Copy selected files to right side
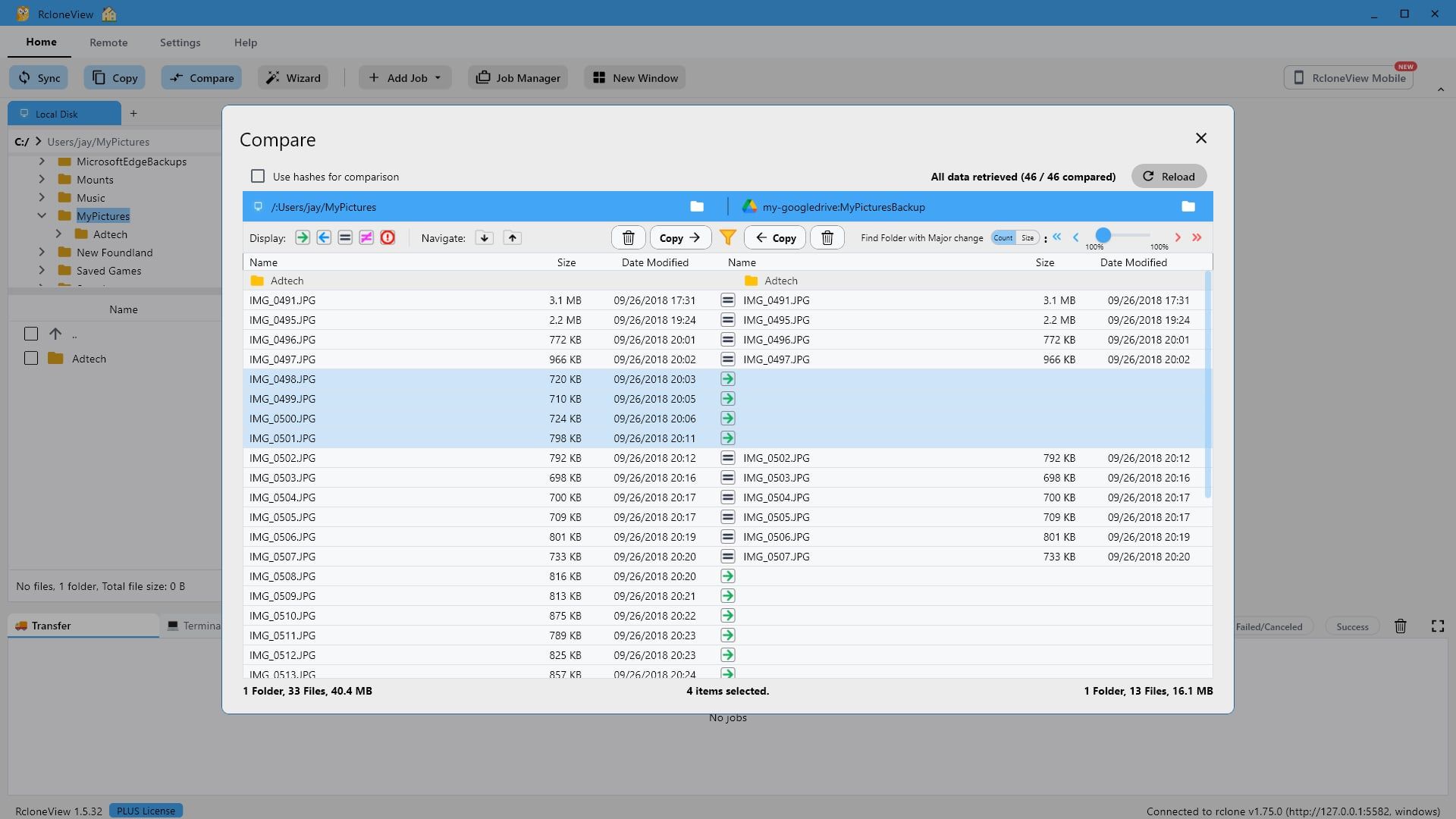1456x819 pixels. pos(680,238)
